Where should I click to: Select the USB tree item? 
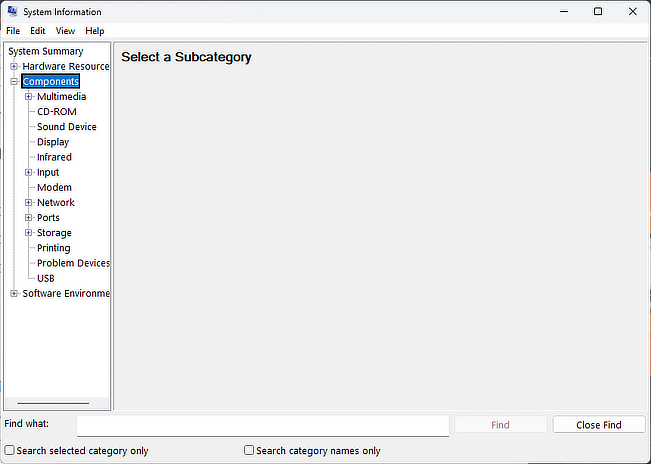pos(46,278)
